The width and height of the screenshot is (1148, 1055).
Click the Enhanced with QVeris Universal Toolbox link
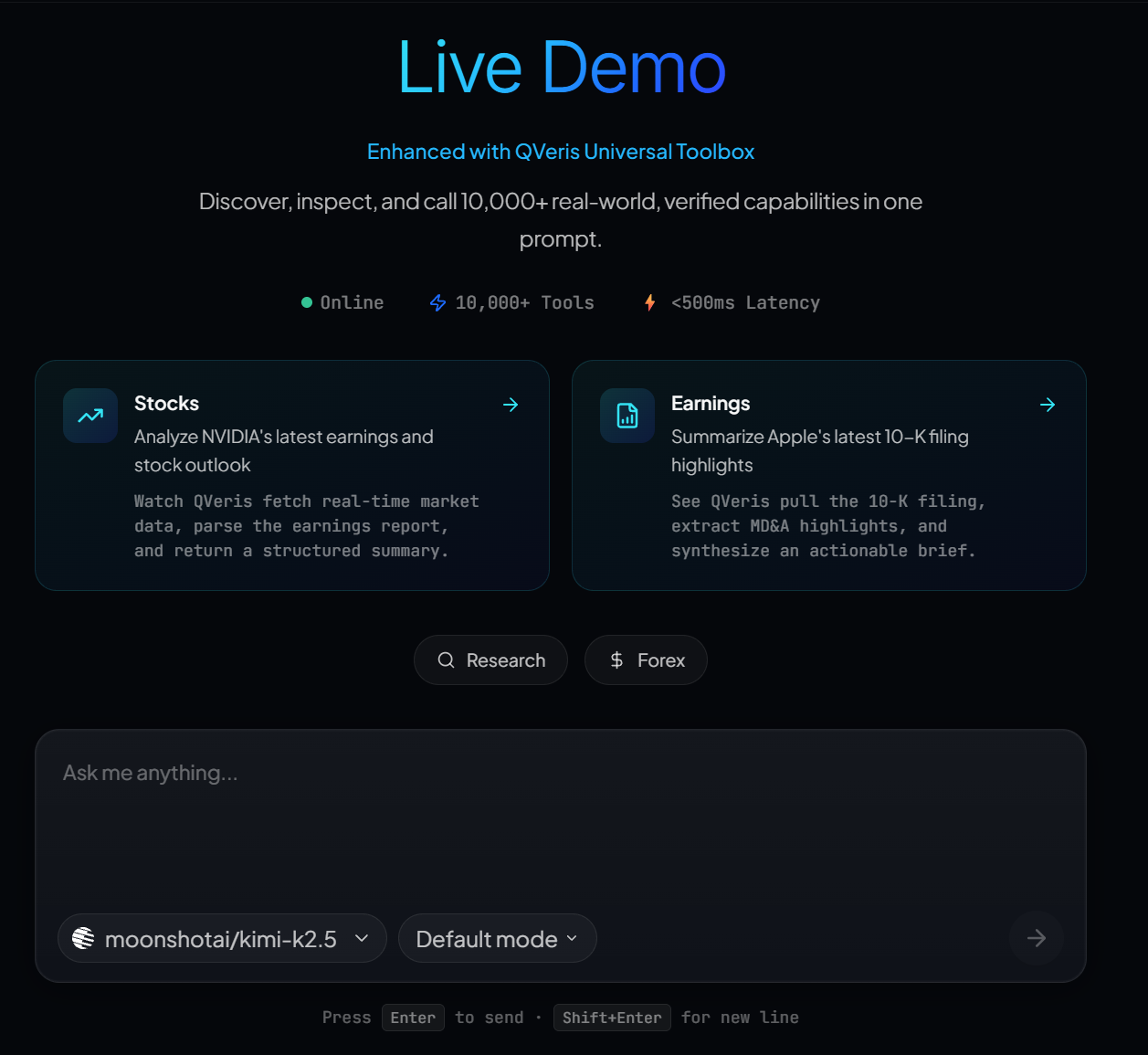tap(560, 152)
